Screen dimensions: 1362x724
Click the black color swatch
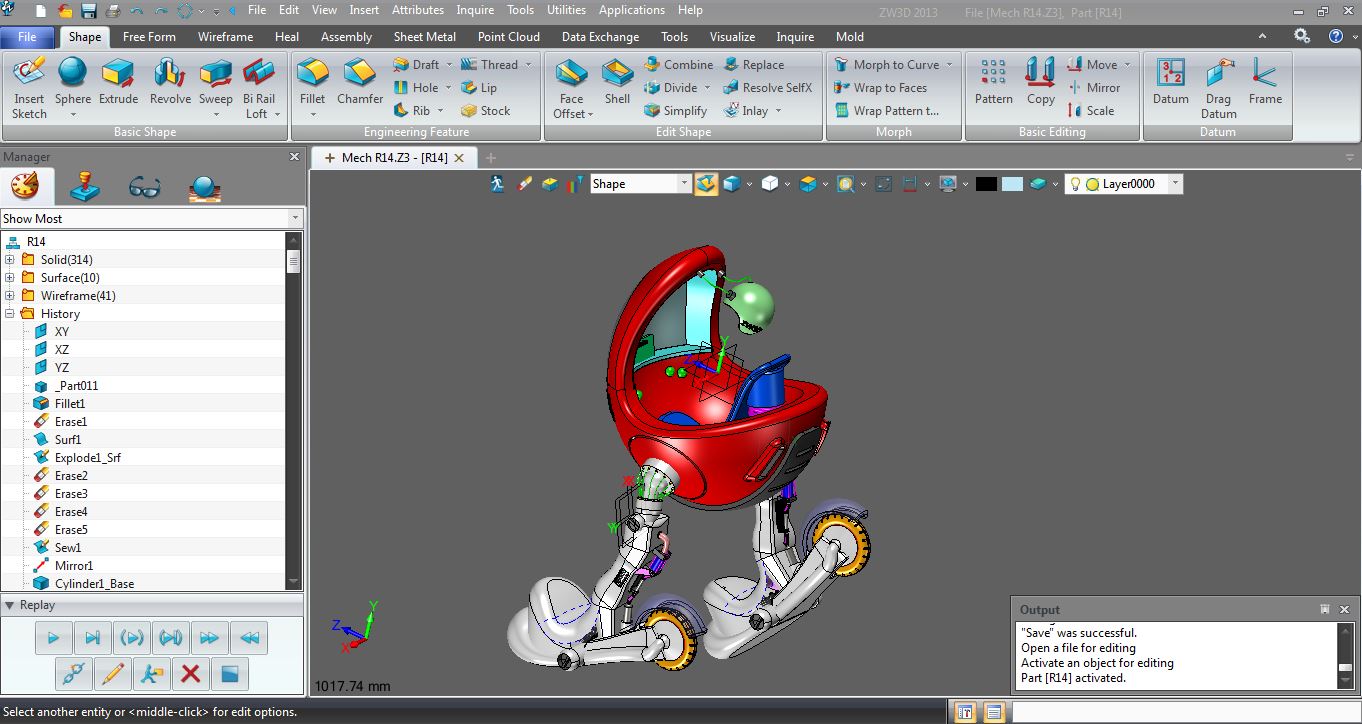pyautogui.click(x=986, y=184)
